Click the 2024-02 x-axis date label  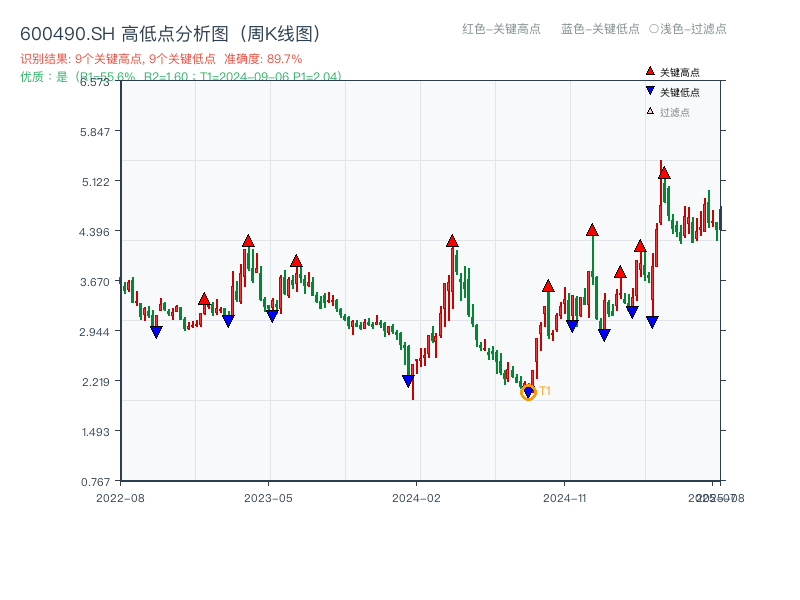pyautogui.click(x=416, y=498)
